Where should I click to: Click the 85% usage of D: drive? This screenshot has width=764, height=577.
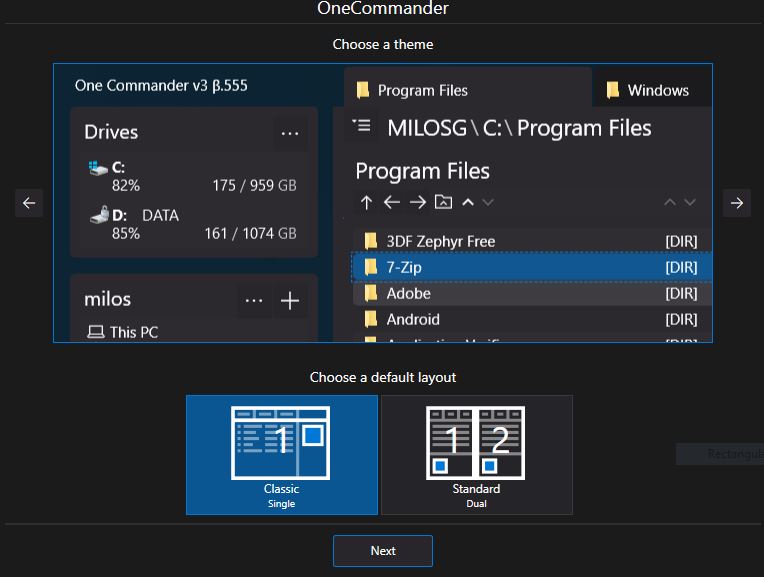[x=126, y=233]
